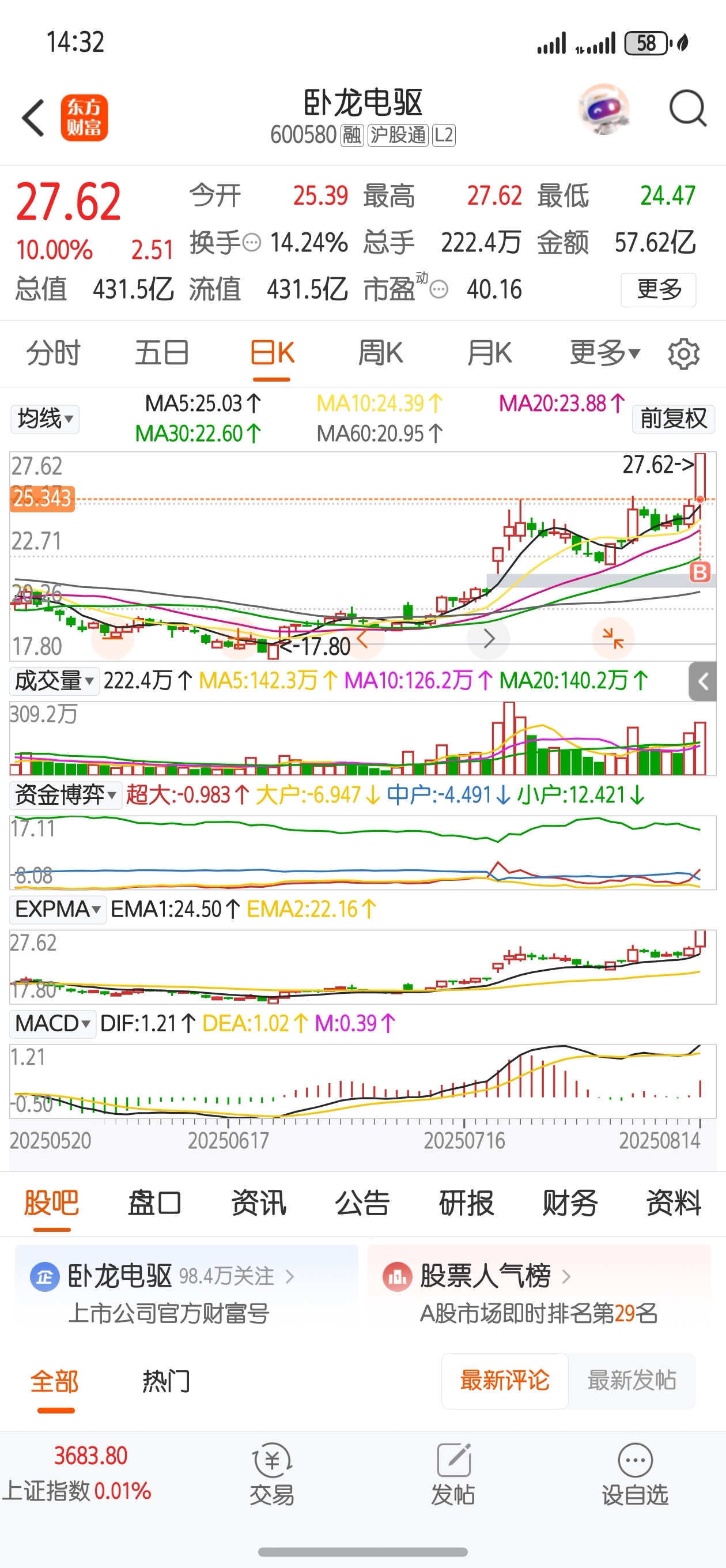Switch to the 月K tab
The image size is (726, 1568).
coord(489,353)
